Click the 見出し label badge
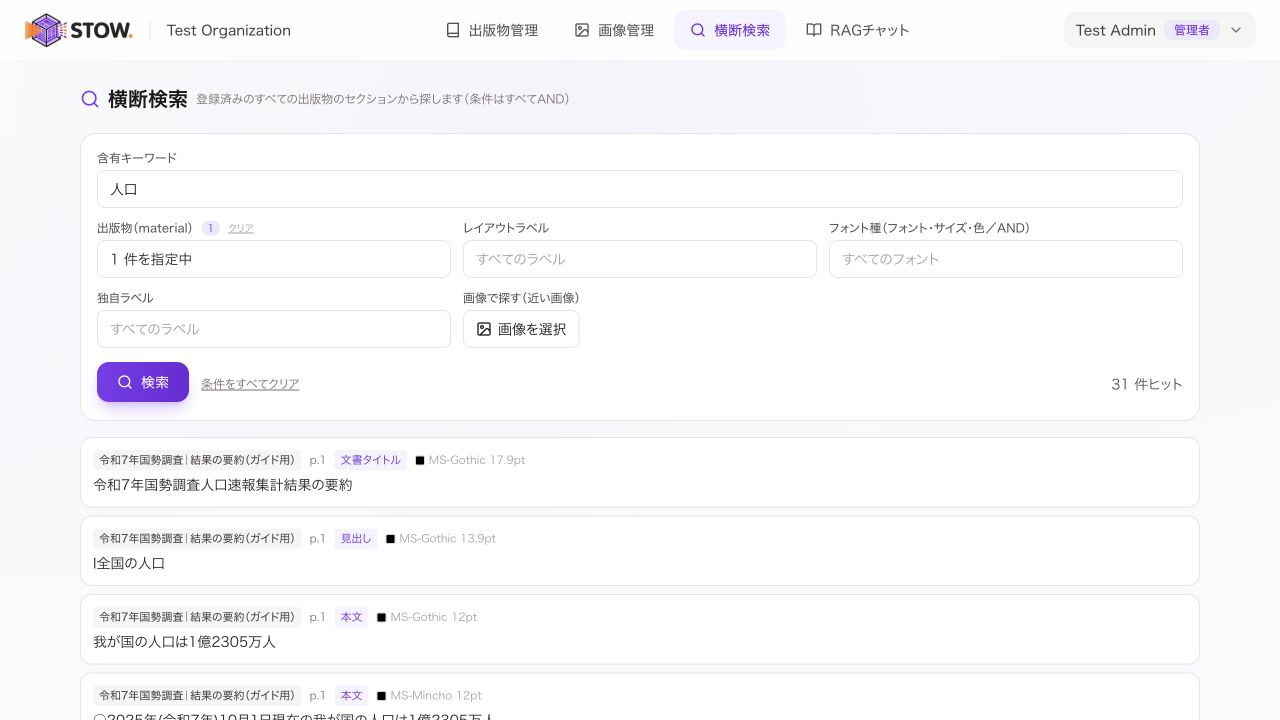The height and width of the screenshot is (720, 1280). (356, 538)
